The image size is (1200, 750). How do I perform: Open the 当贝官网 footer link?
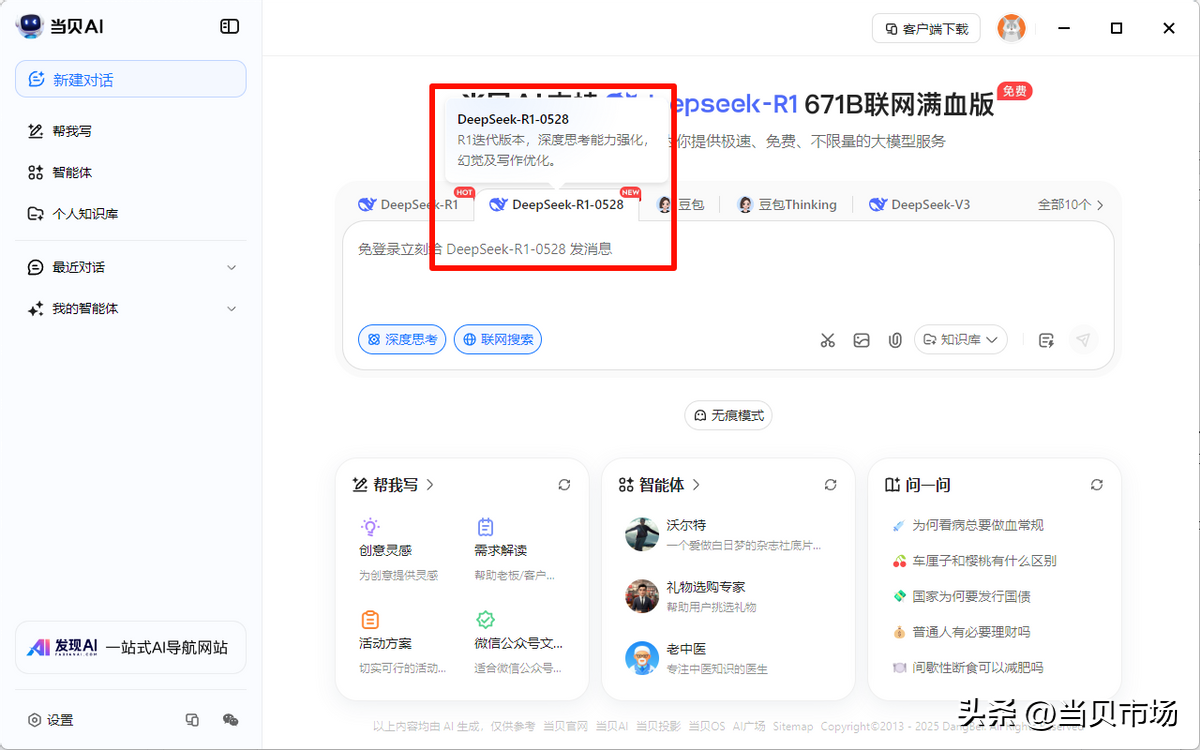click(x=565, y=726)
